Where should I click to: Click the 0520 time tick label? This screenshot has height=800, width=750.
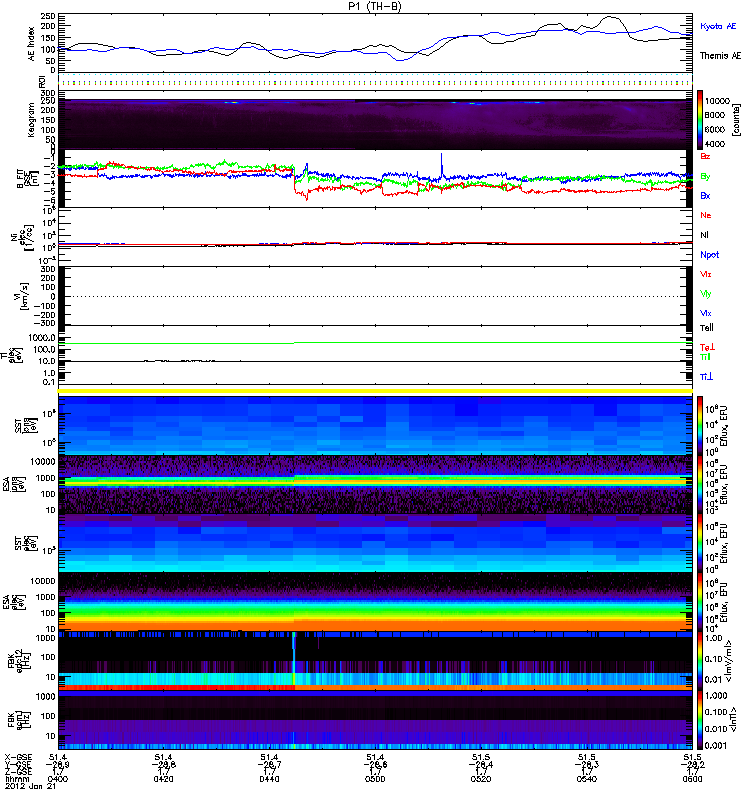pos(481,779)
